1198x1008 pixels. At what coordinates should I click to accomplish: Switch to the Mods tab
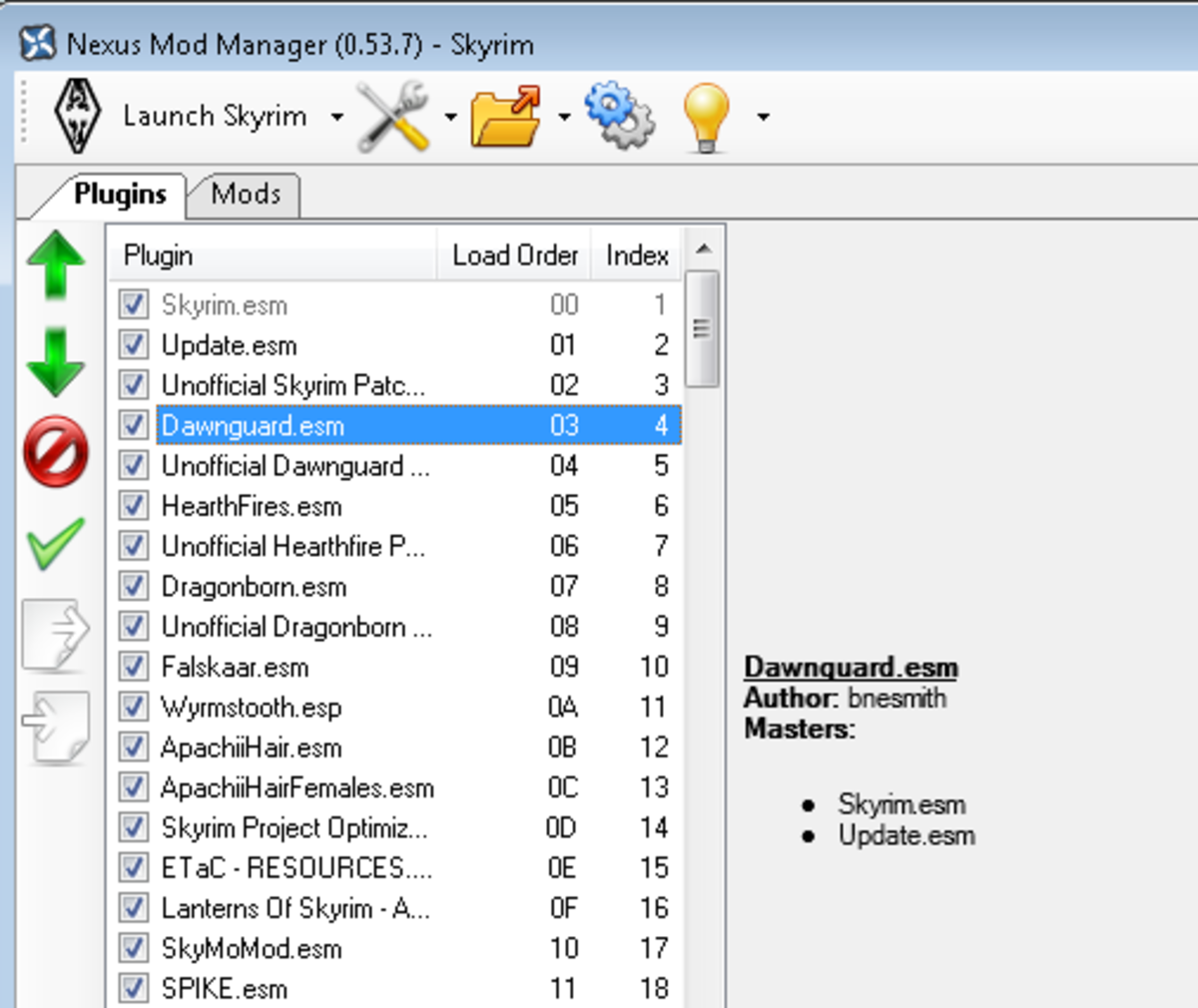coord(244,195)
